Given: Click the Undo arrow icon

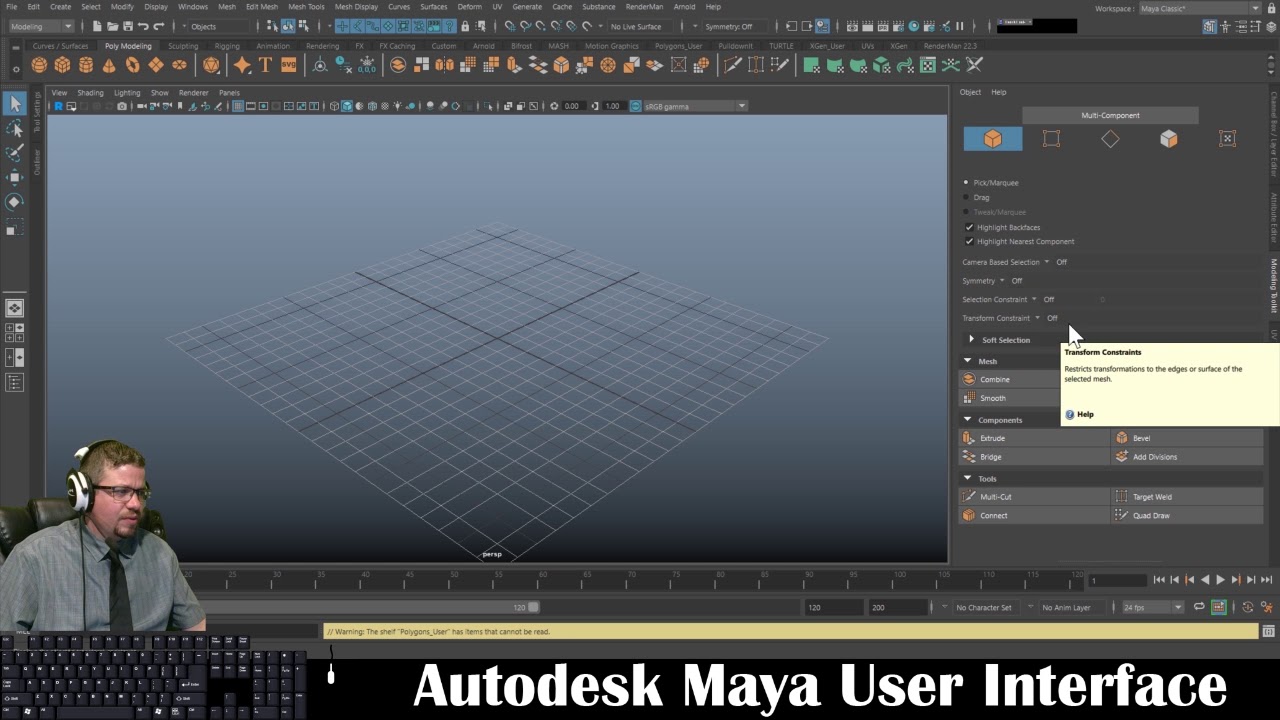Looking at the screenshot, I should click(143, 26).
